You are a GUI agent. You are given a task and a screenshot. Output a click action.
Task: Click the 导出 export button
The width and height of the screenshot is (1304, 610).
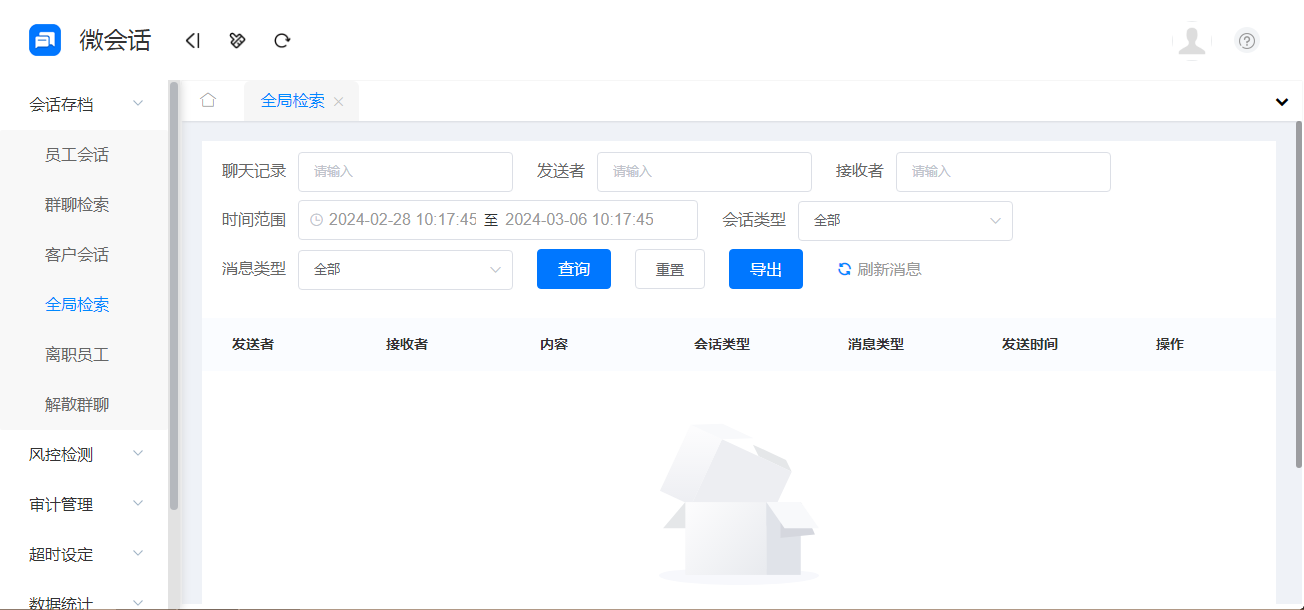pyautogui.click(x=765, y=268)
